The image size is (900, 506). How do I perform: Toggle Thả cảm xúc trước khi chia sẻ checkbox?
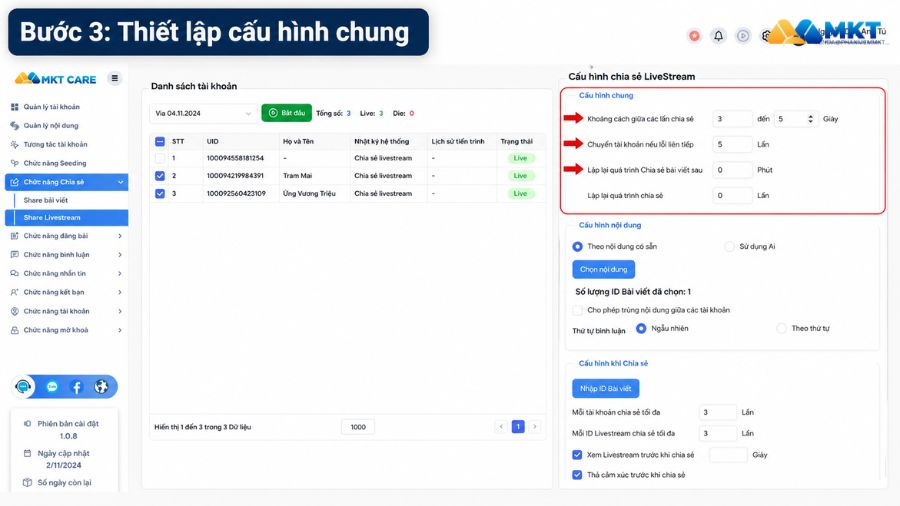coord(577,475)
